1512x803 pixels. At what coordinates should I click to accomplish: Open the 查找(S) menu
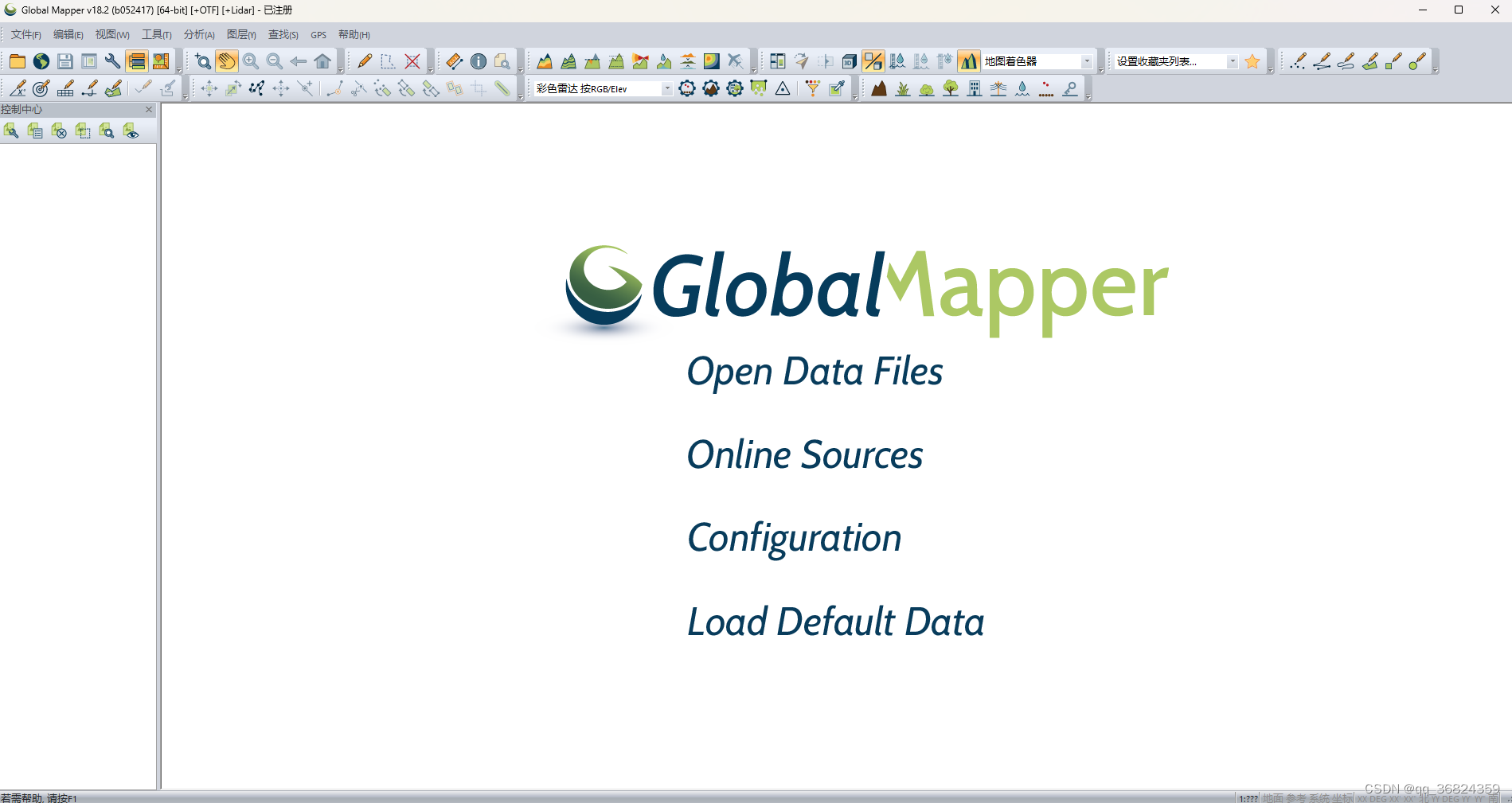[283, 35]
